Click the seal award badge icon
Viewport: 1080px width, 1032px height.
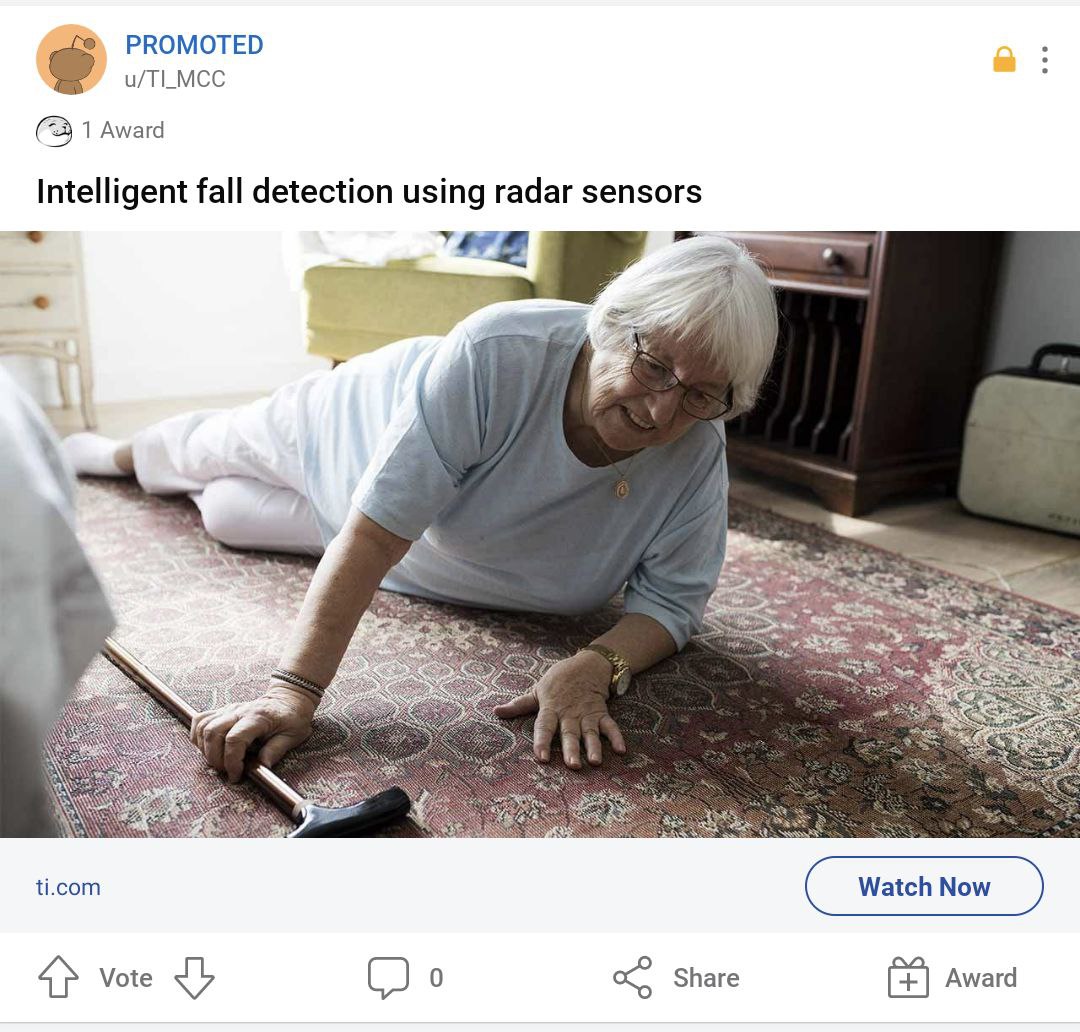(x=54, y=130)
